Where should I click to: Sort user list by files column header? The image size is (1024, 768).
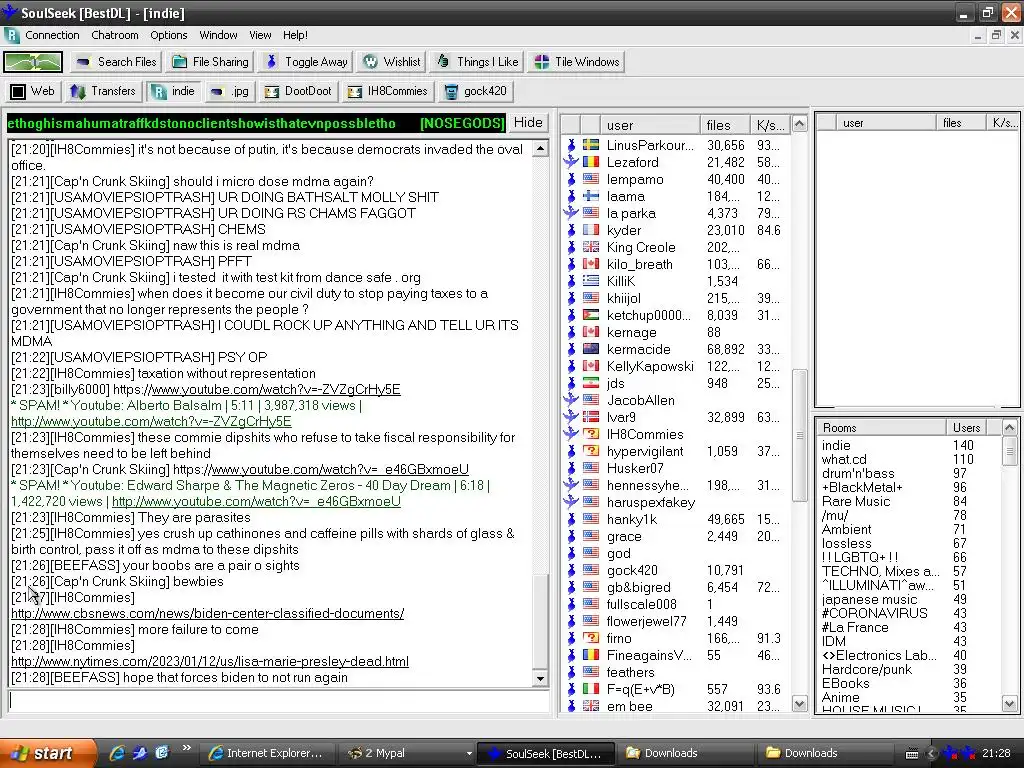click(x=725, y=125)
